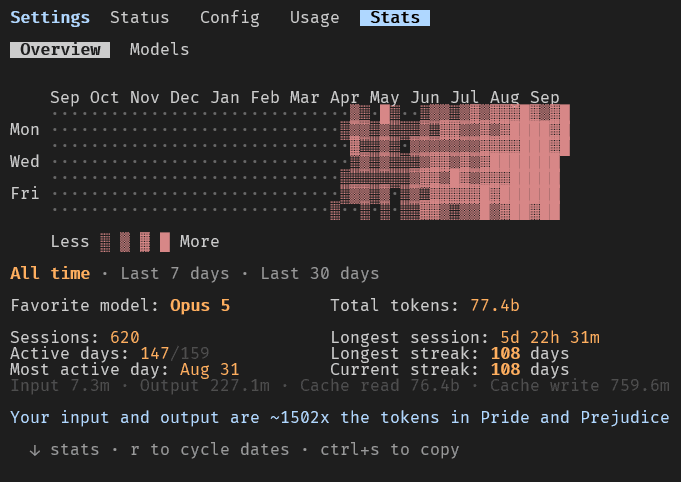681x482 pixels.
Task: Open the Usage tab
Action: 314,18
